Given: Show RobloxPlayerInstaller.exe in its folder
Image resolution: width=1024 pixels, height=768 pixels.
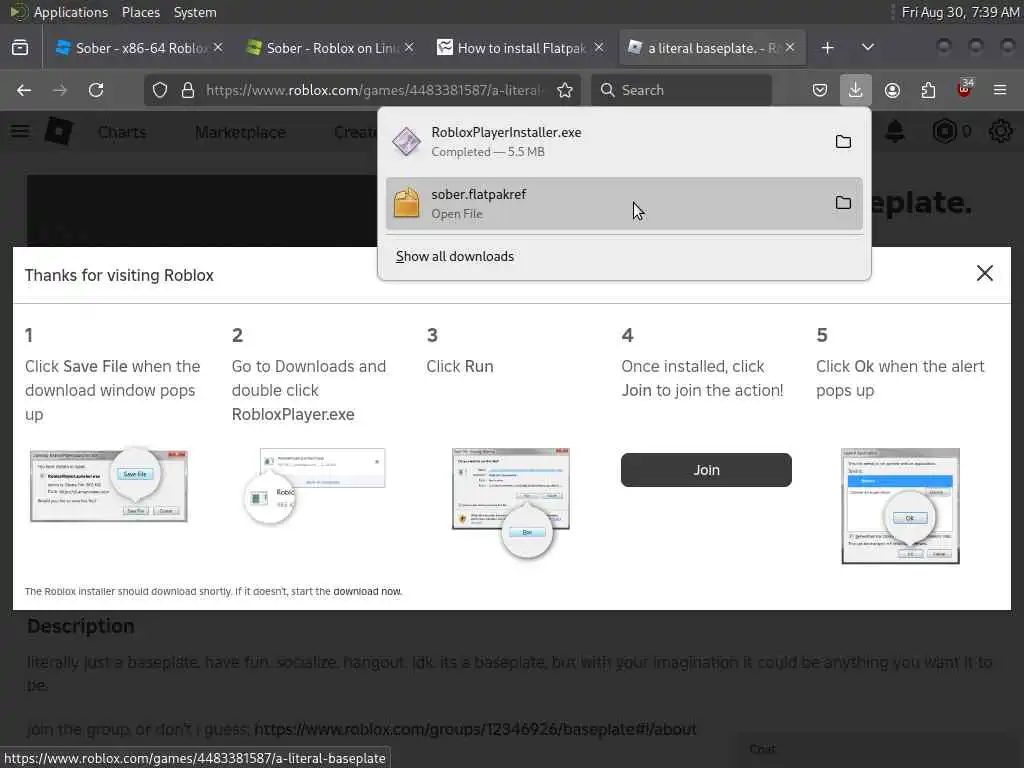Looking at the screenshot, I should (x=843, y=142).
